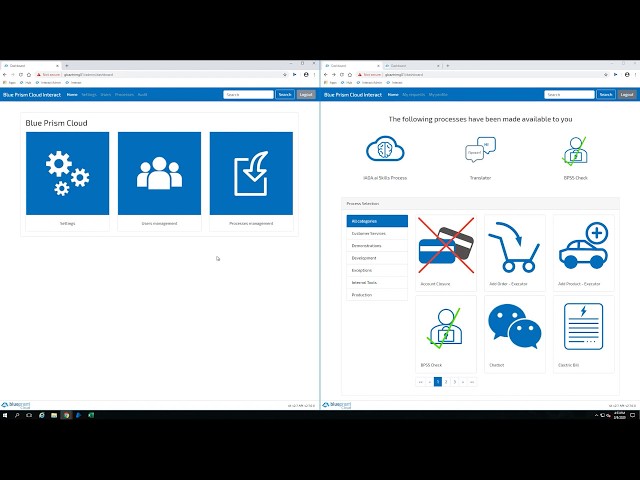Launch the Translator speech bubbles icon
The width and height of the screenshot is (640, 480).
(480, 149)
